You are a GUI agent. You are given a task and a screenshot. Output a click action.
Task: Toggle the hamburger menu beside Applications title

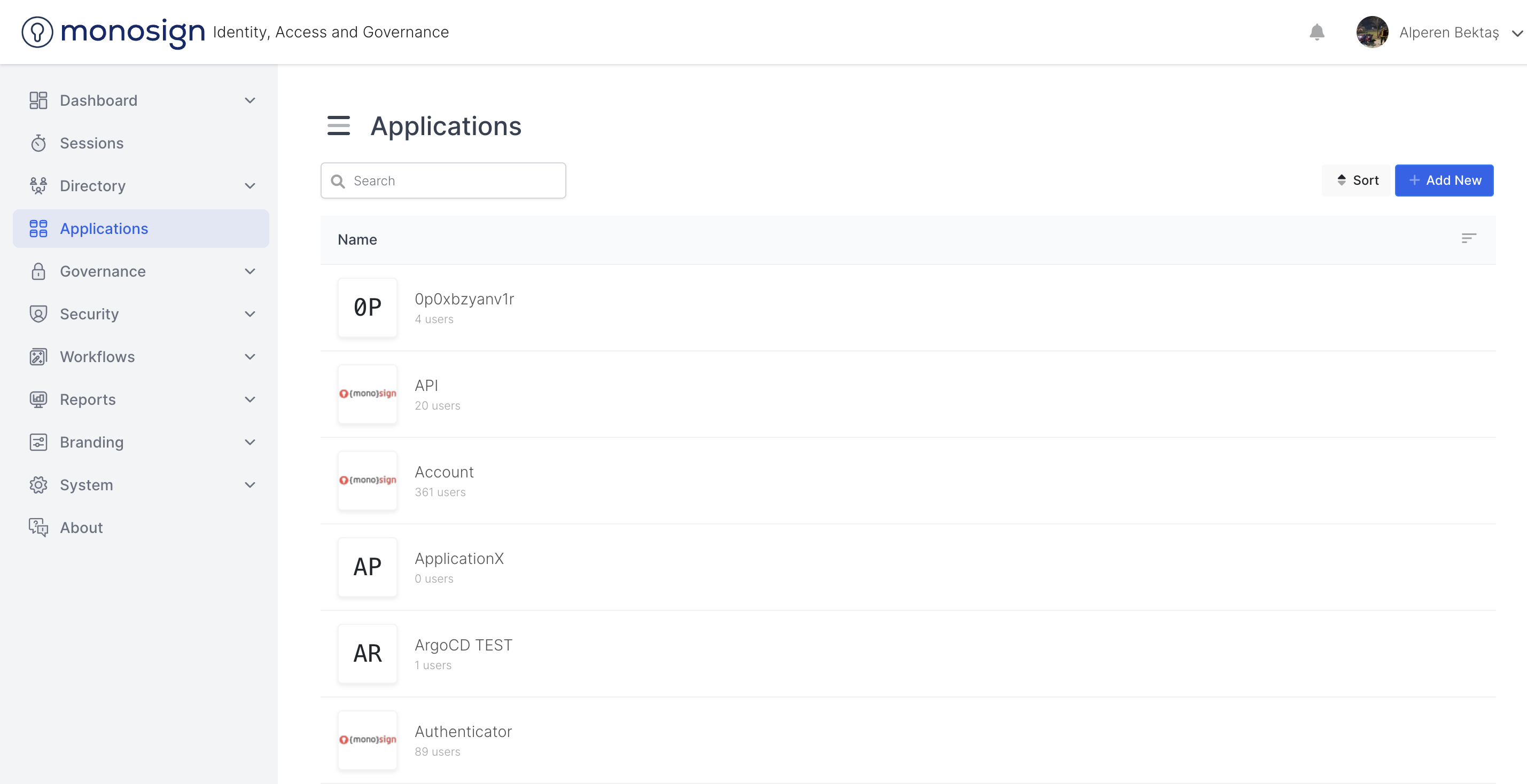[x=339, y=126]
